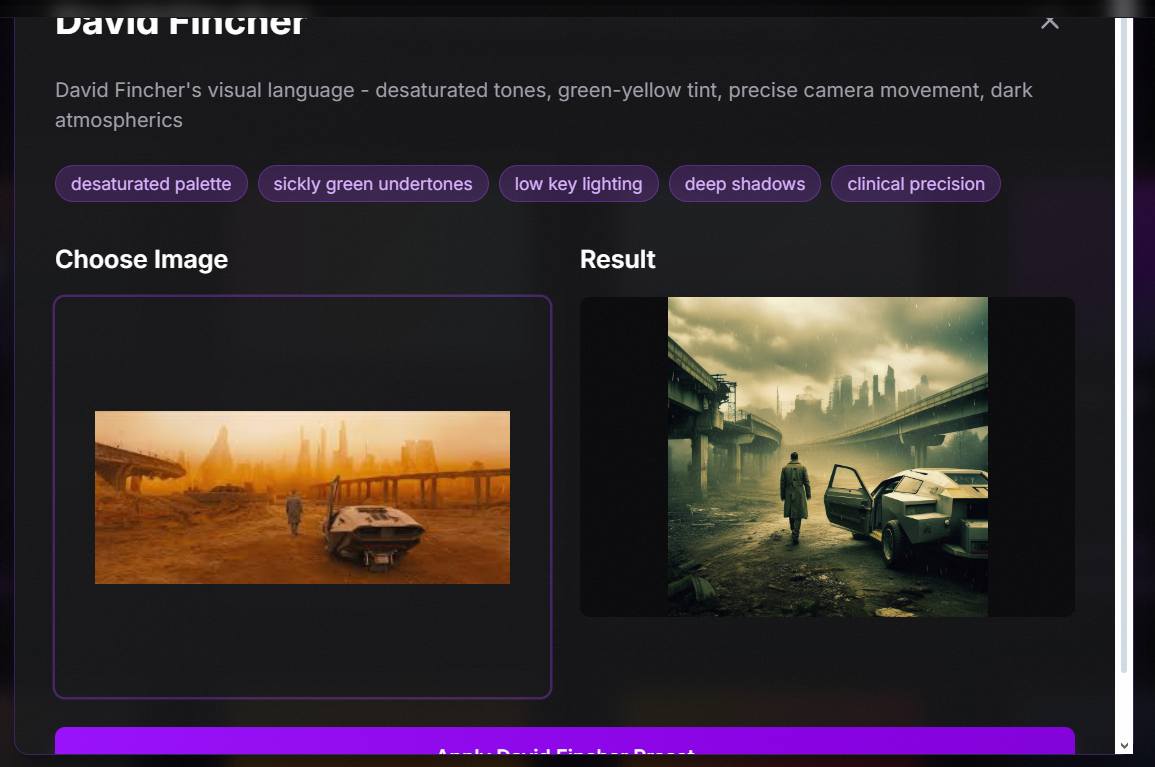Open the green-tinted result image
Screen dimensions: 1155x767
(x=827, y=457)
